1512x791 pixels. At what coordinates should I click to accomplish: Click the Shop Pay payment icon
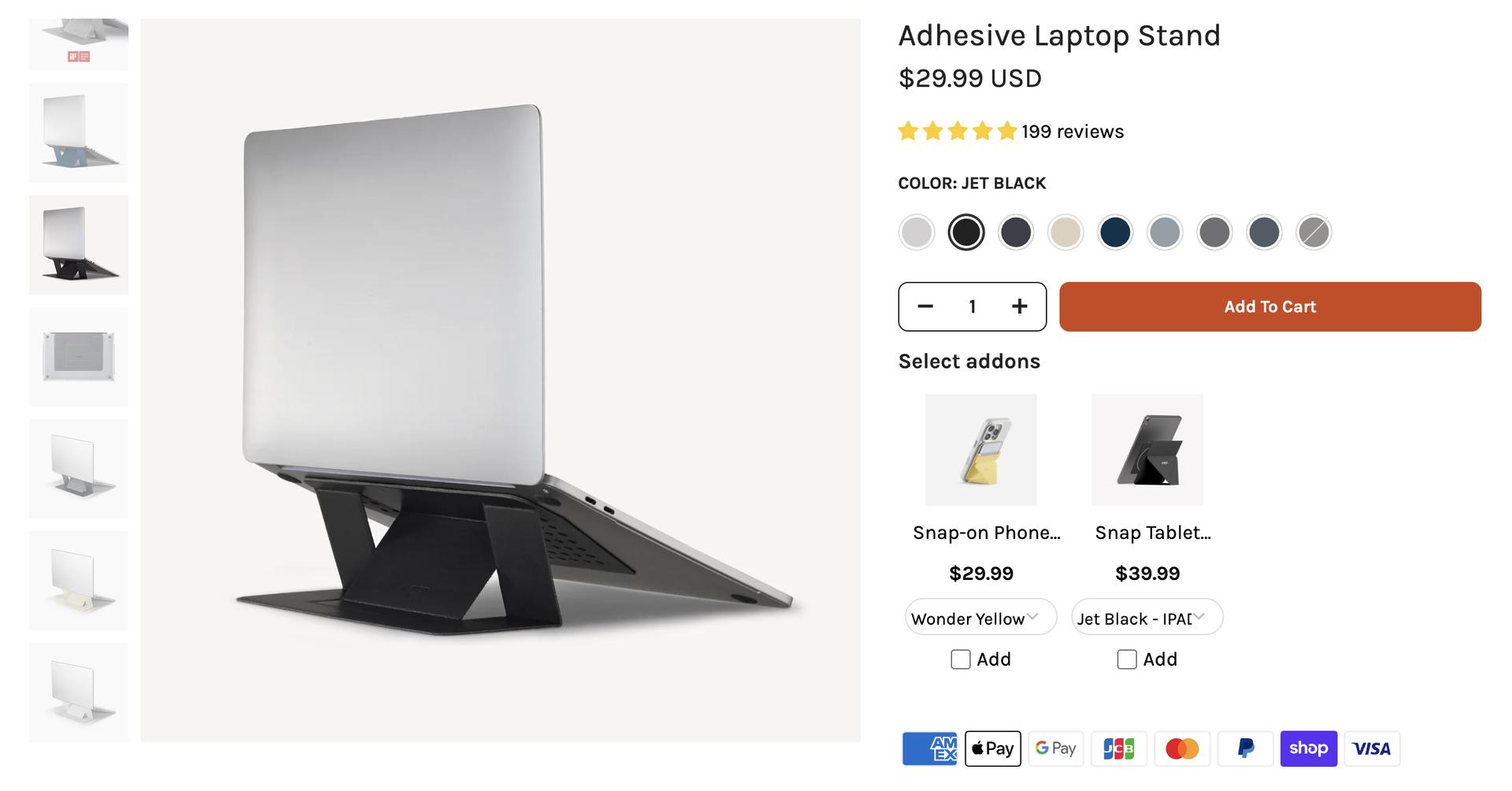point(1308,748)
